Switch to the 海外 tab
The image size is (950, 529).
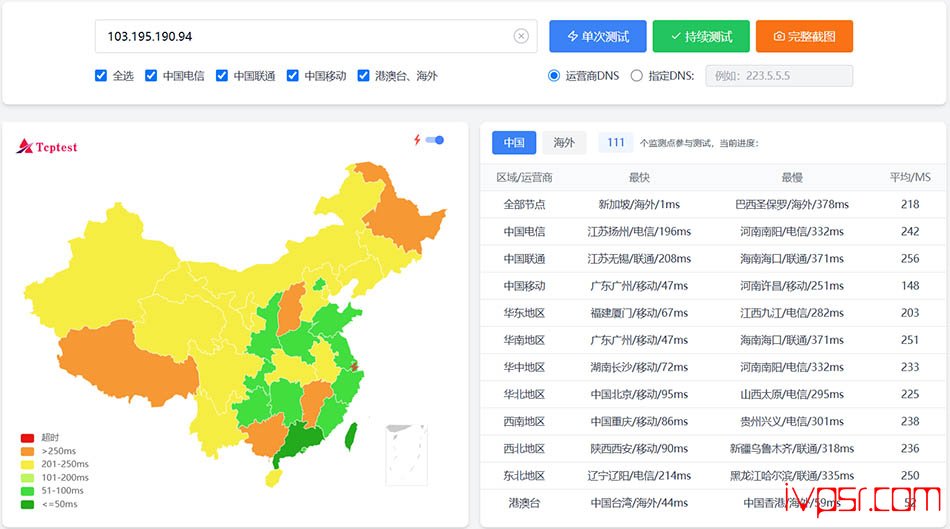tap(563, 142)
